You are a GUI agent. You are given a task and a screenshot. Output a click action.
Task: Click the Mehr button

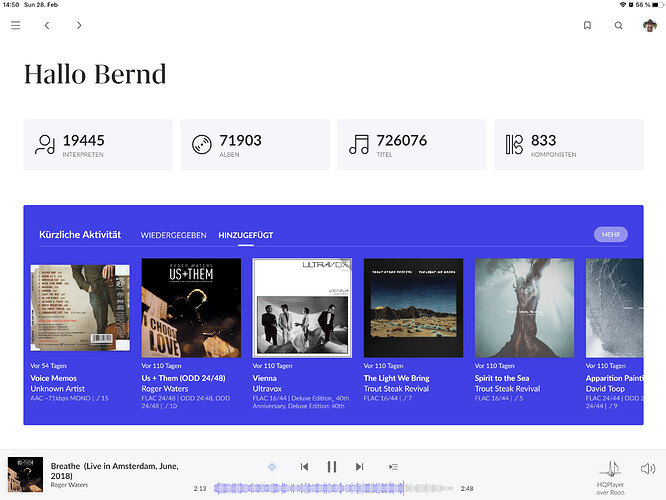(x=611, y=234)
